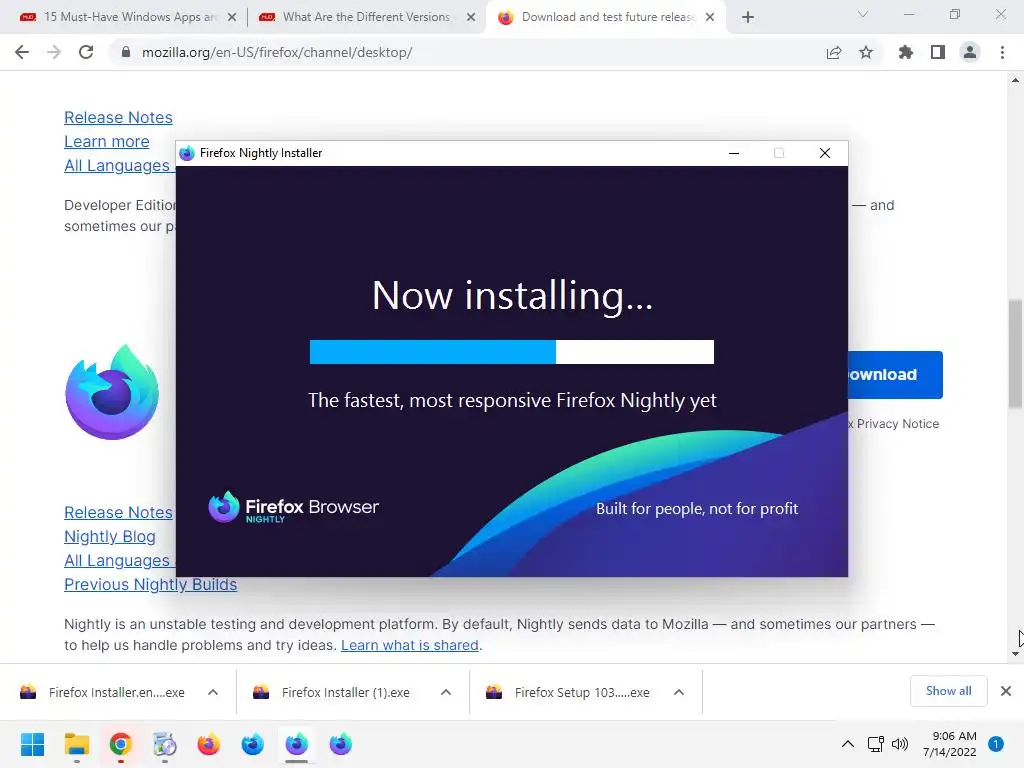Open the Windows Start menu

click(32, 744)
